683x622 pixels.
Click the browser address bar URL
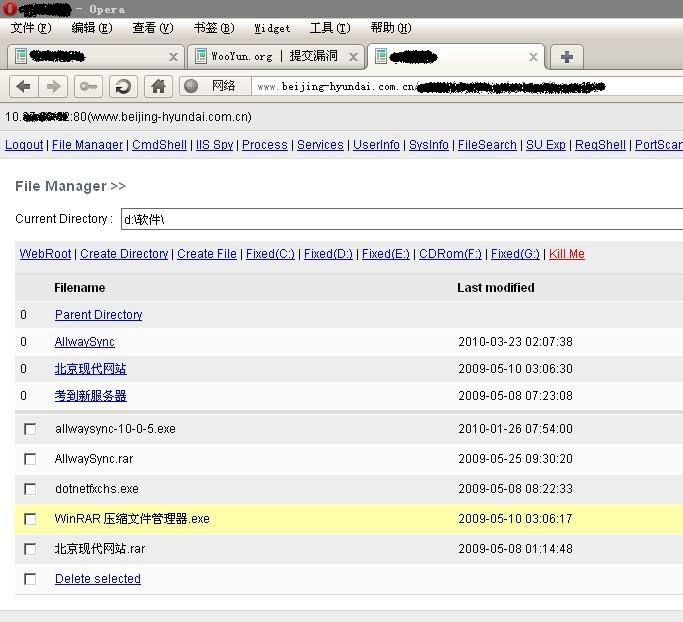coord(467,87)
